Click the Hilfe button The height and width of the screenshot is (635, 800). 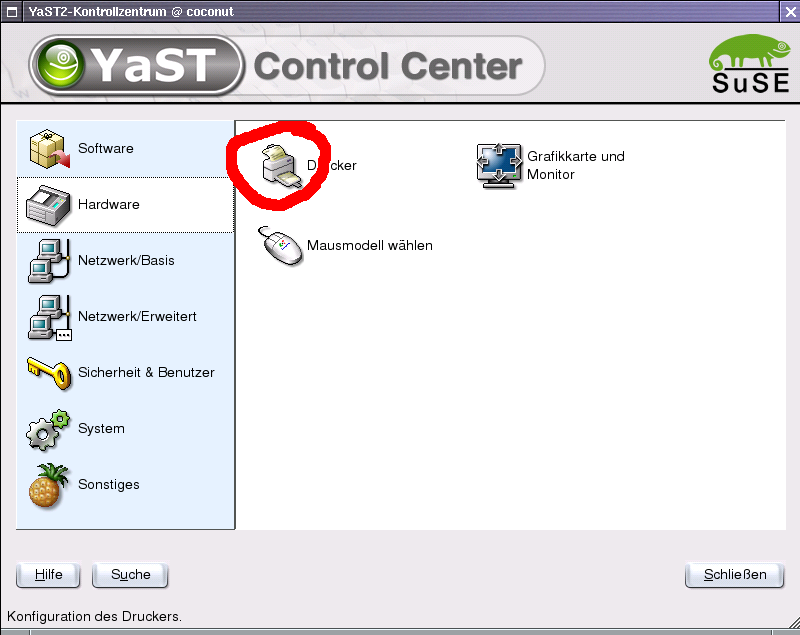[48, 575]
